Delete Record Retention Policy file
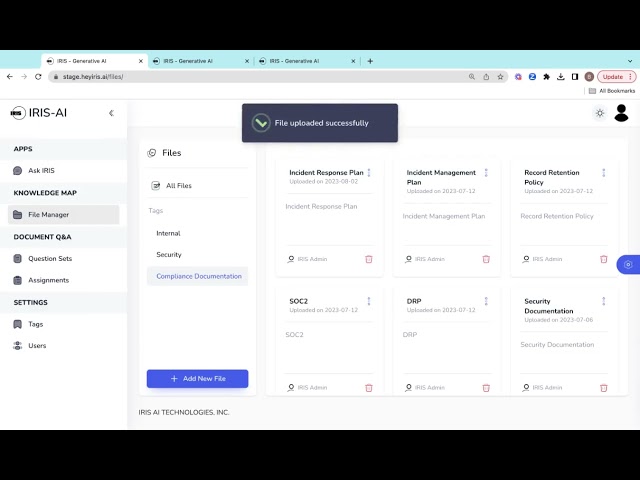640x480 pixels. (604, 259)
